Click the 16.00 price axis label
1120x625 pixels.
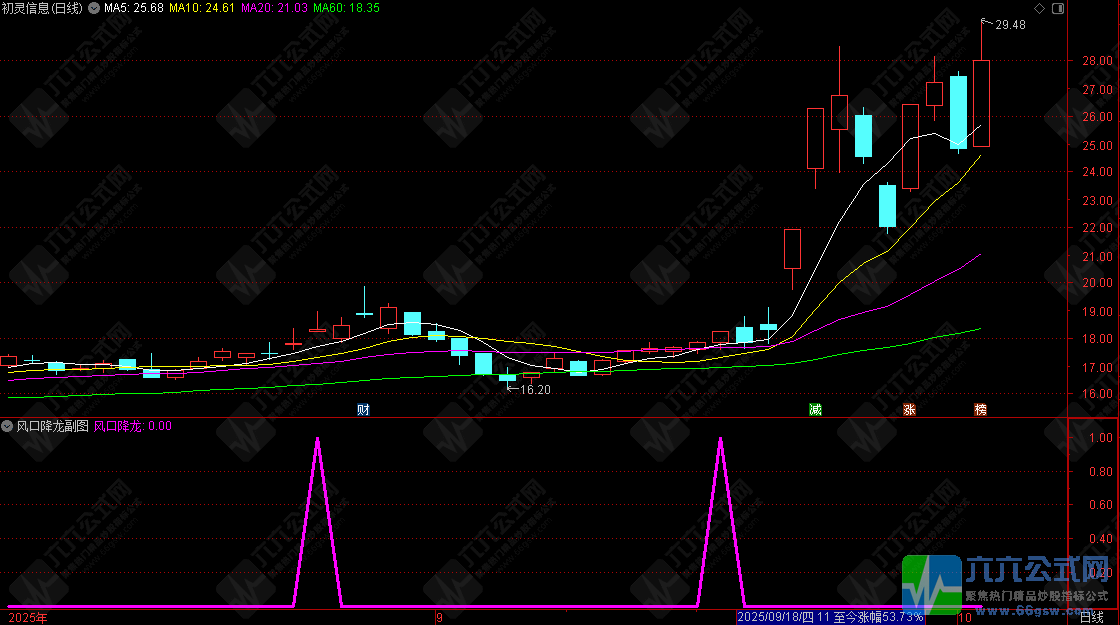pos(1097,394)
